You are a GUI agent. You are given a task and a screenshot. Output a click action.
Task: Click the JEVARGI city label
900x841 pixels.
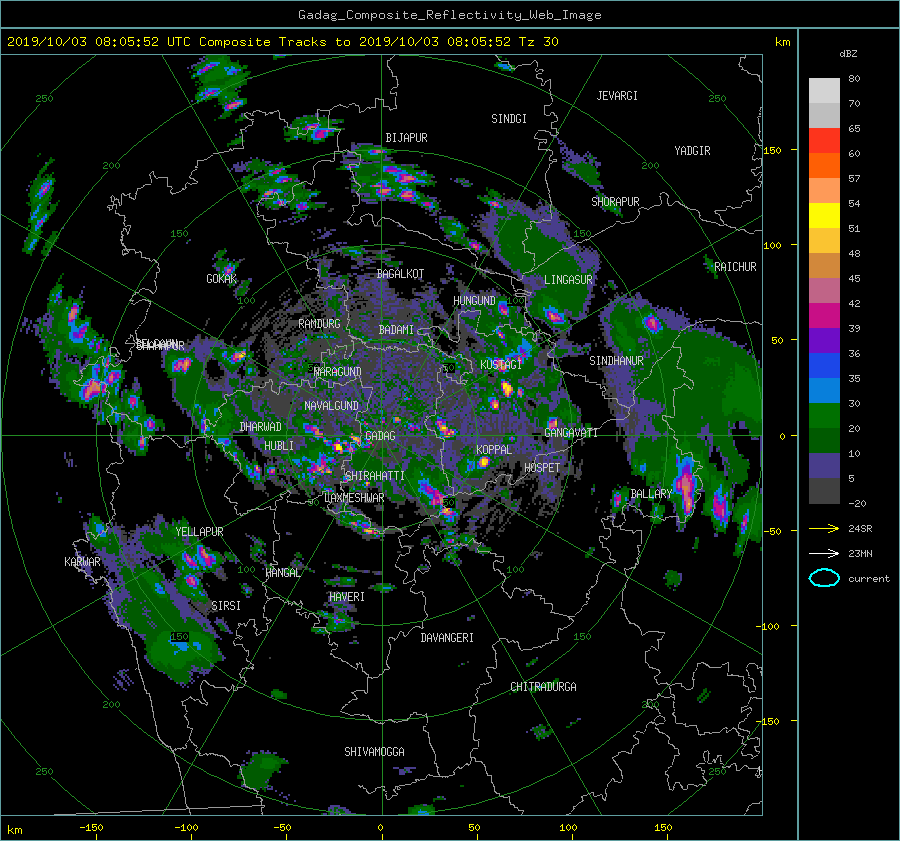617,96
